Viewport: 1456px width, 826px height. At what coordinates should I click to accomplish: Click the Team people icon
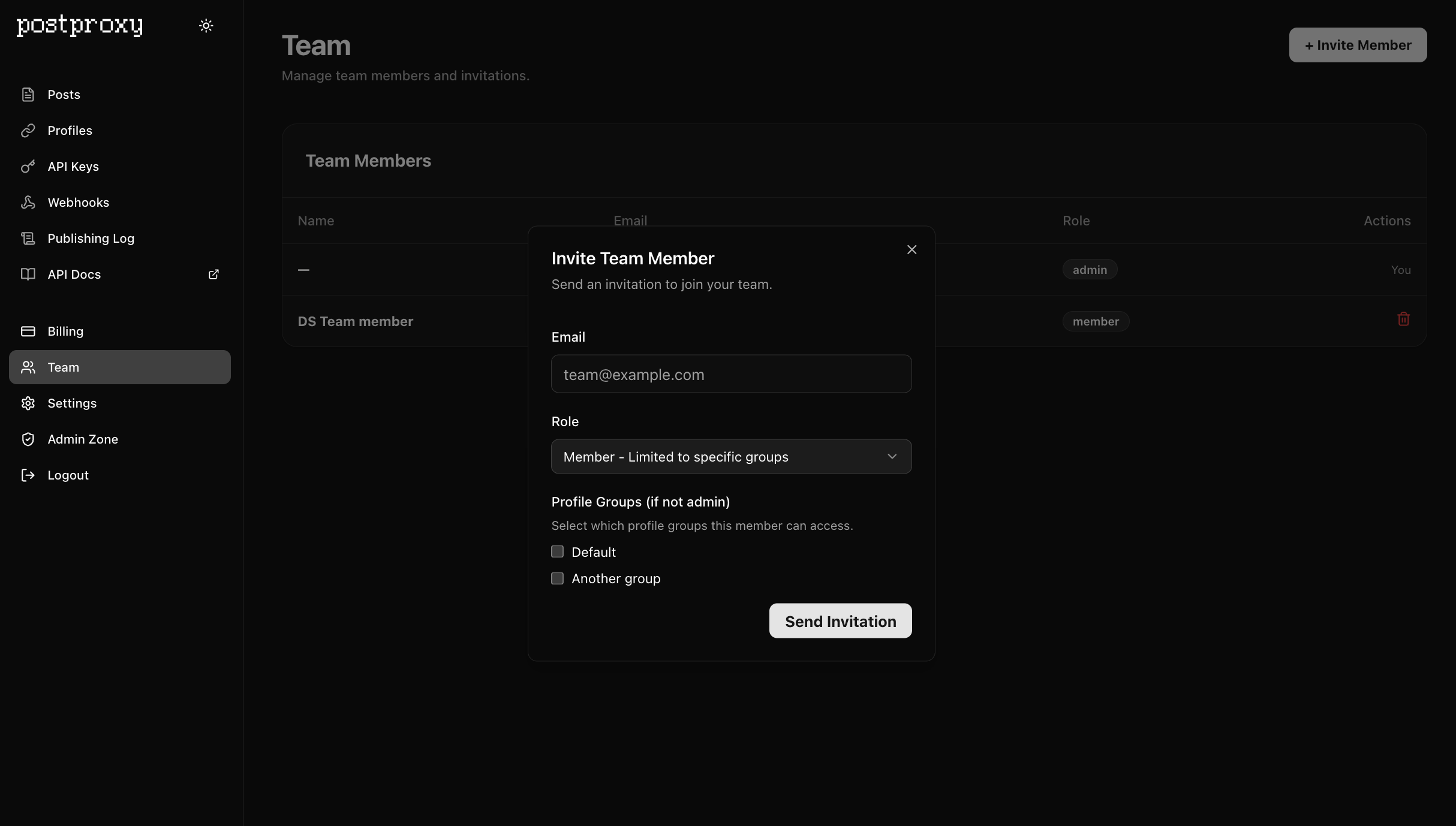28,367
